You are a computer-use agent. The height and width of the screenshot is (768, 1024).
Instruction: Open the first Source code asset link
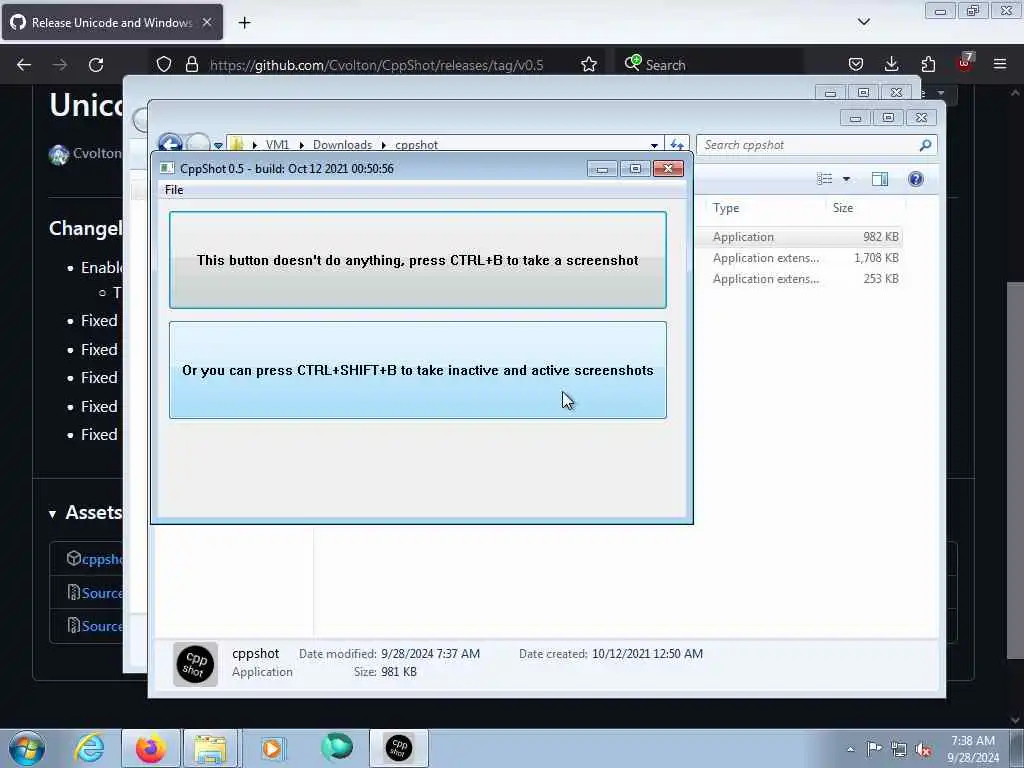click(102, 593)
